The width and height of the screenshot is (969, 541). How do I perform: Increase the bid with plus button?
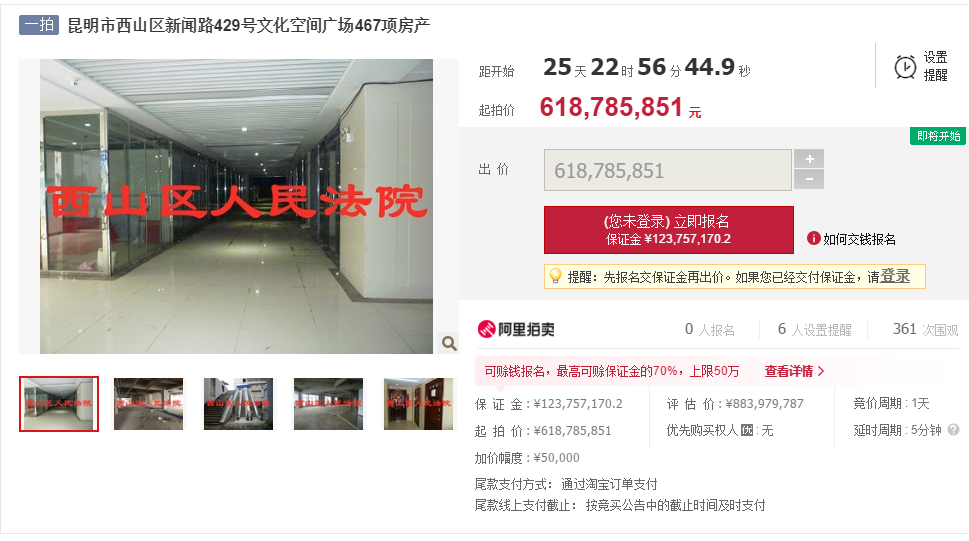(x=809, y=159)
